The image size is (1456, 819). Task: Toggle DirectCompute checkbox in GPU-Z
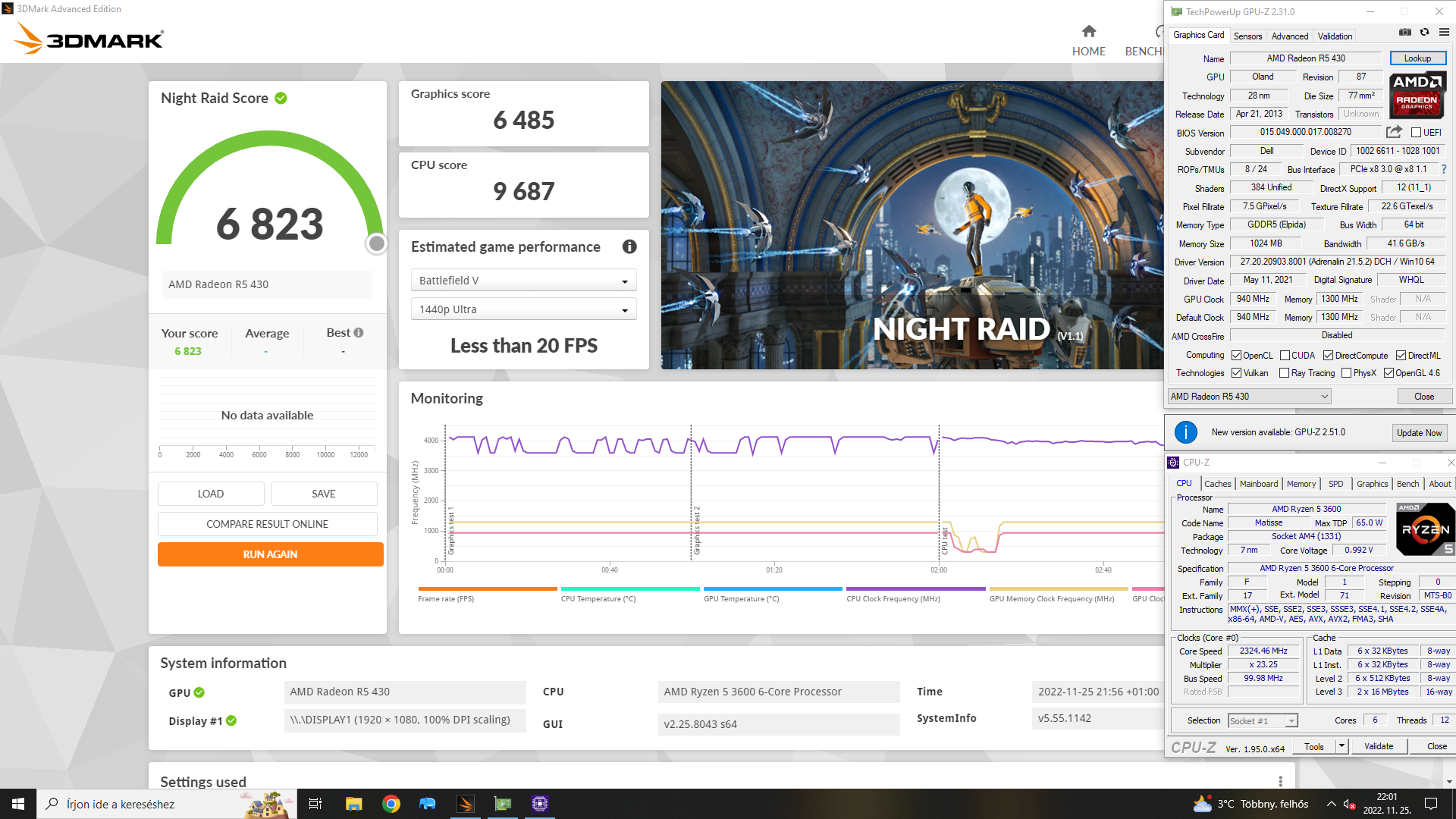[x=1329, y=356]
